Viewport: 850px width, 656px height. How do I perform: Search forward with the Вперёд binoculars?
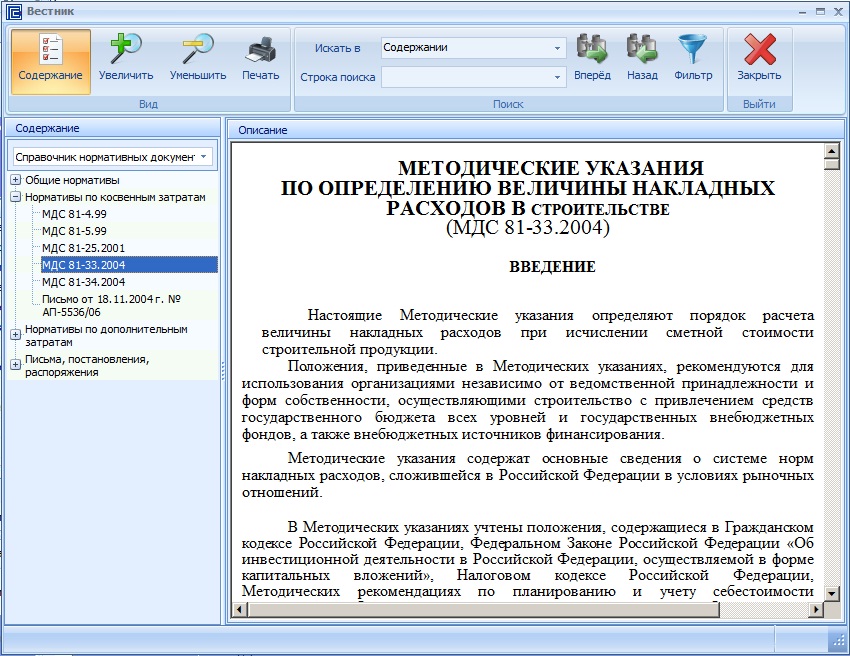(592, 60)
